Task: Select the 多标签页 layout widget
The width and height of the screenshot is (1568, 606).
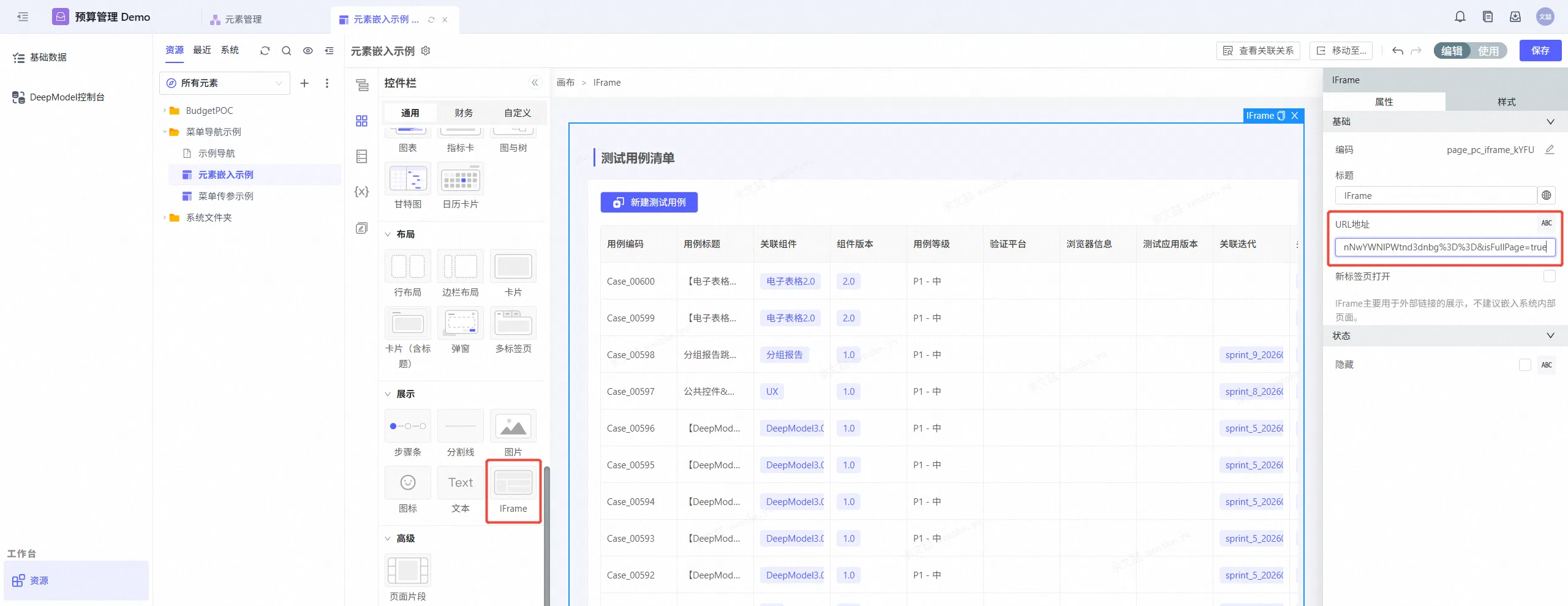Action: (x=513, y=331)
